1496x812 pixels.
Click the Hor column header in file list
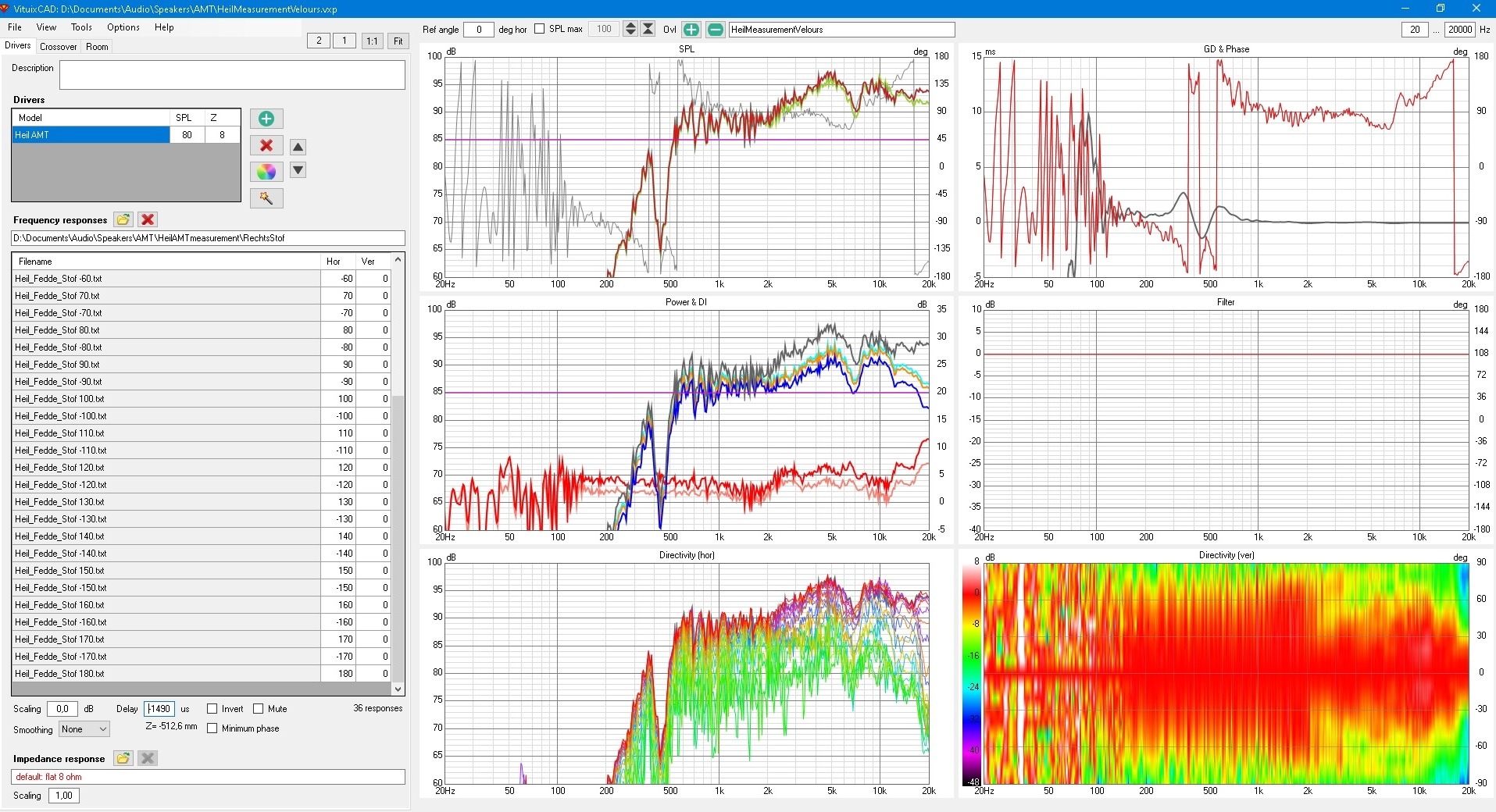click(x=338, y=262)
